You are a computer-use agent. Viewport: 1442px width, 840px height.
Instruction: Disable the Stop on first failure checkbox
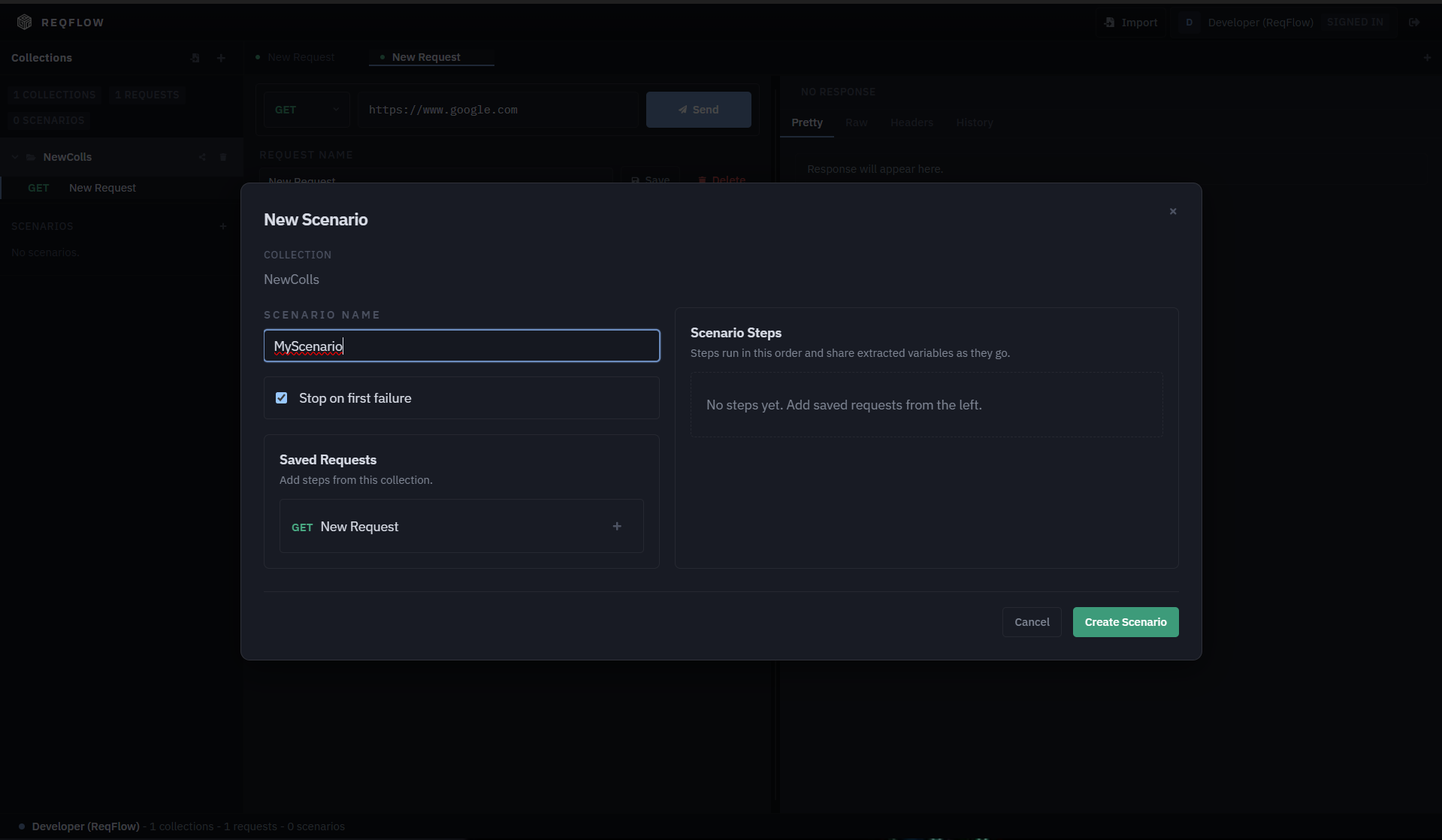pos(281,397)
